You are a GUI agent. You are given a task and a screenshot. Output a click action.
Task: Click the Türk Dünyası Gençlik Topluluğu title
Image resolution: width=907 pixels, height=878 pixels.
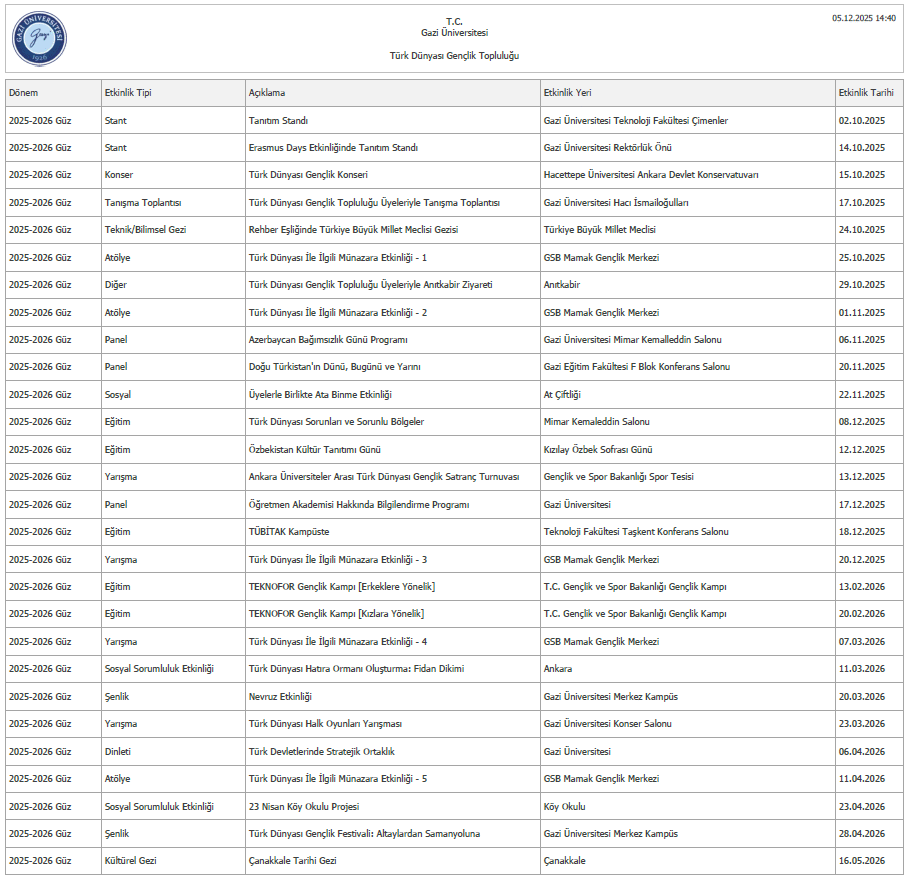[x=454, y=56]
